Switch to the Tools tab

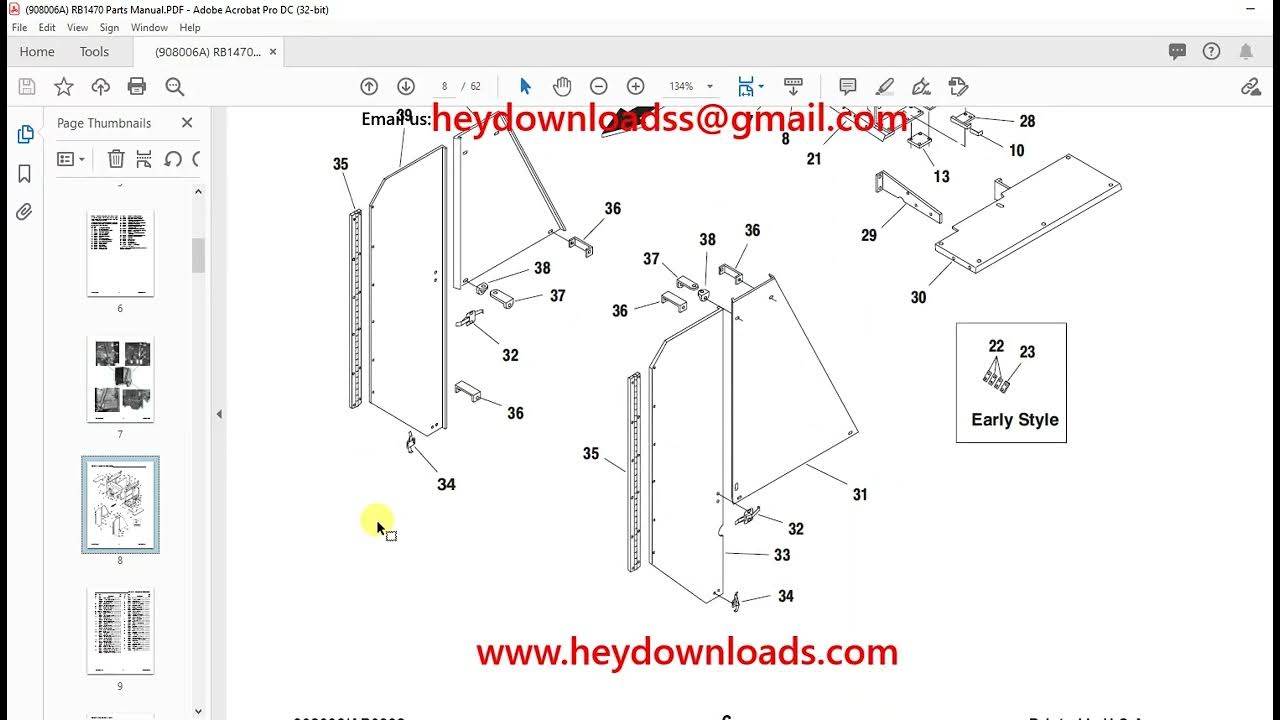(x=94, y=52)
